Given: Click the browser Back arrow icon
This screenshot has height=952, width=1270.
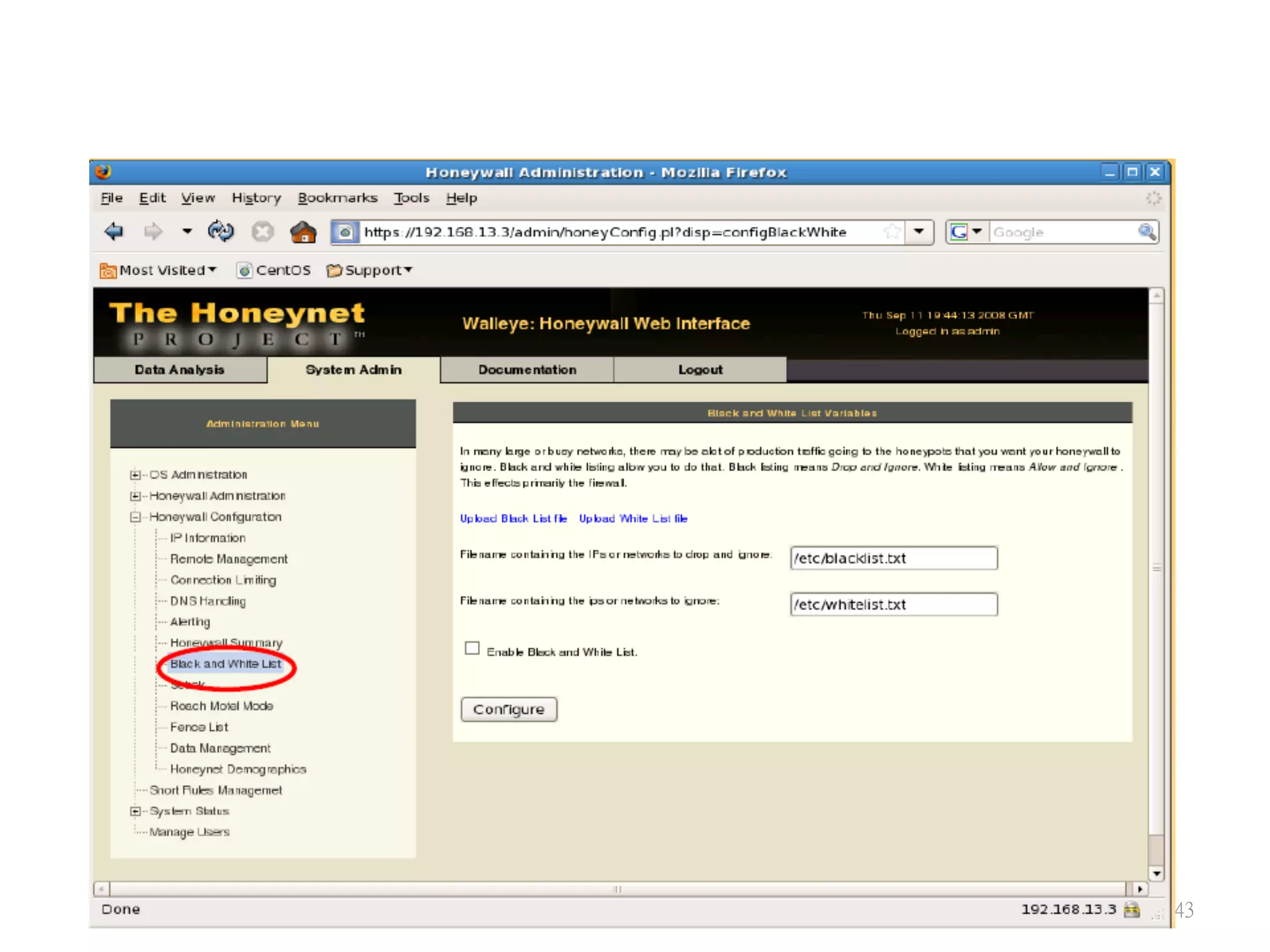Looking at the screenshot, I should coord(114,232).
